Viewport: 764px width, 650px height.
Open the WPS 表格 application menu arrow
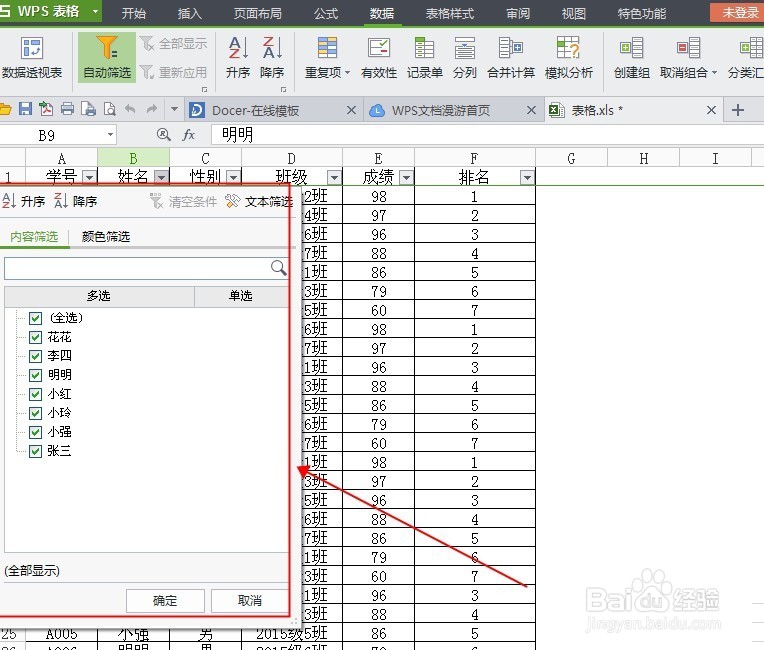[95, 11]
